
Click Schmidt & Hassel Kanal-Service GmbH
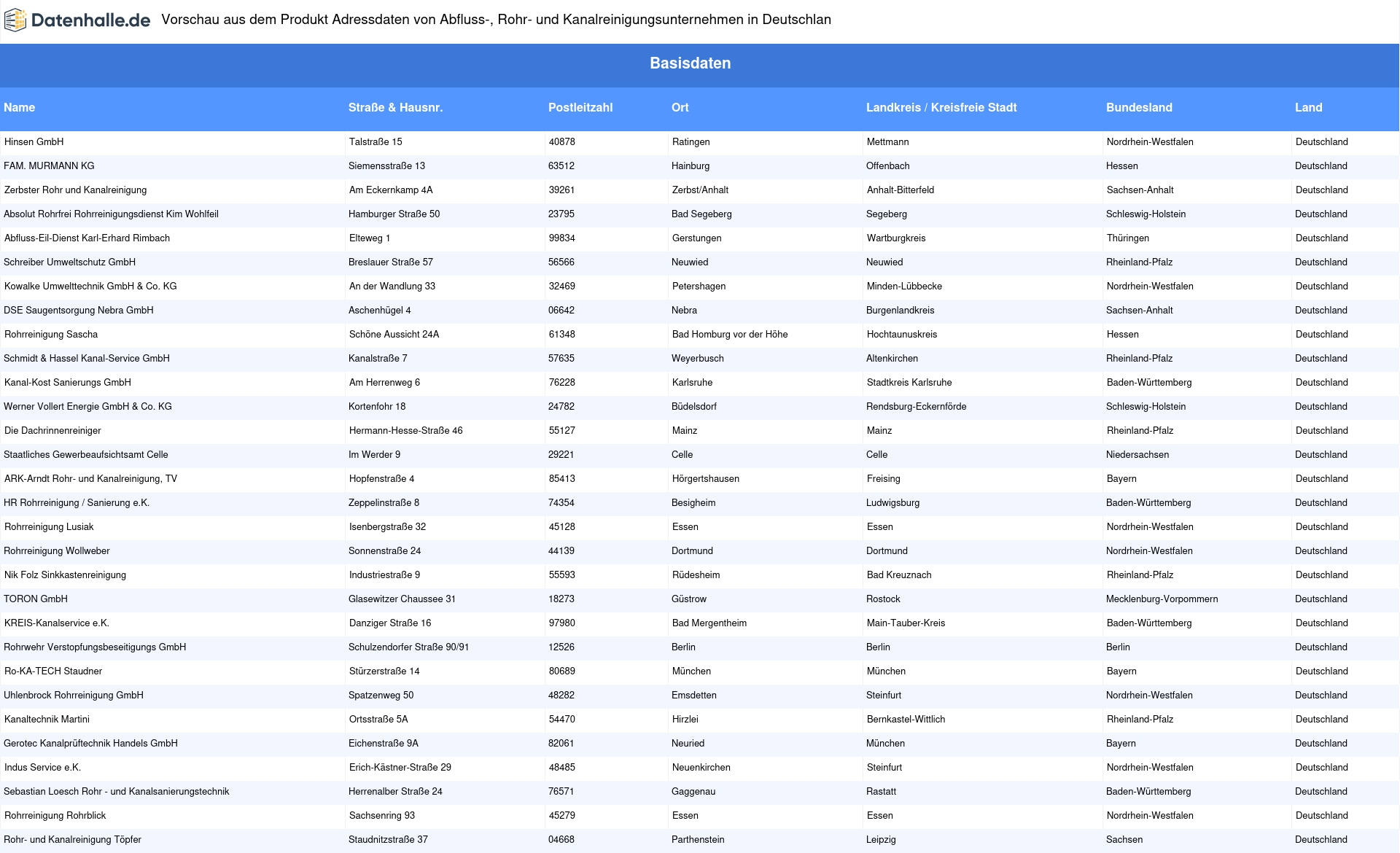point(86,358)
